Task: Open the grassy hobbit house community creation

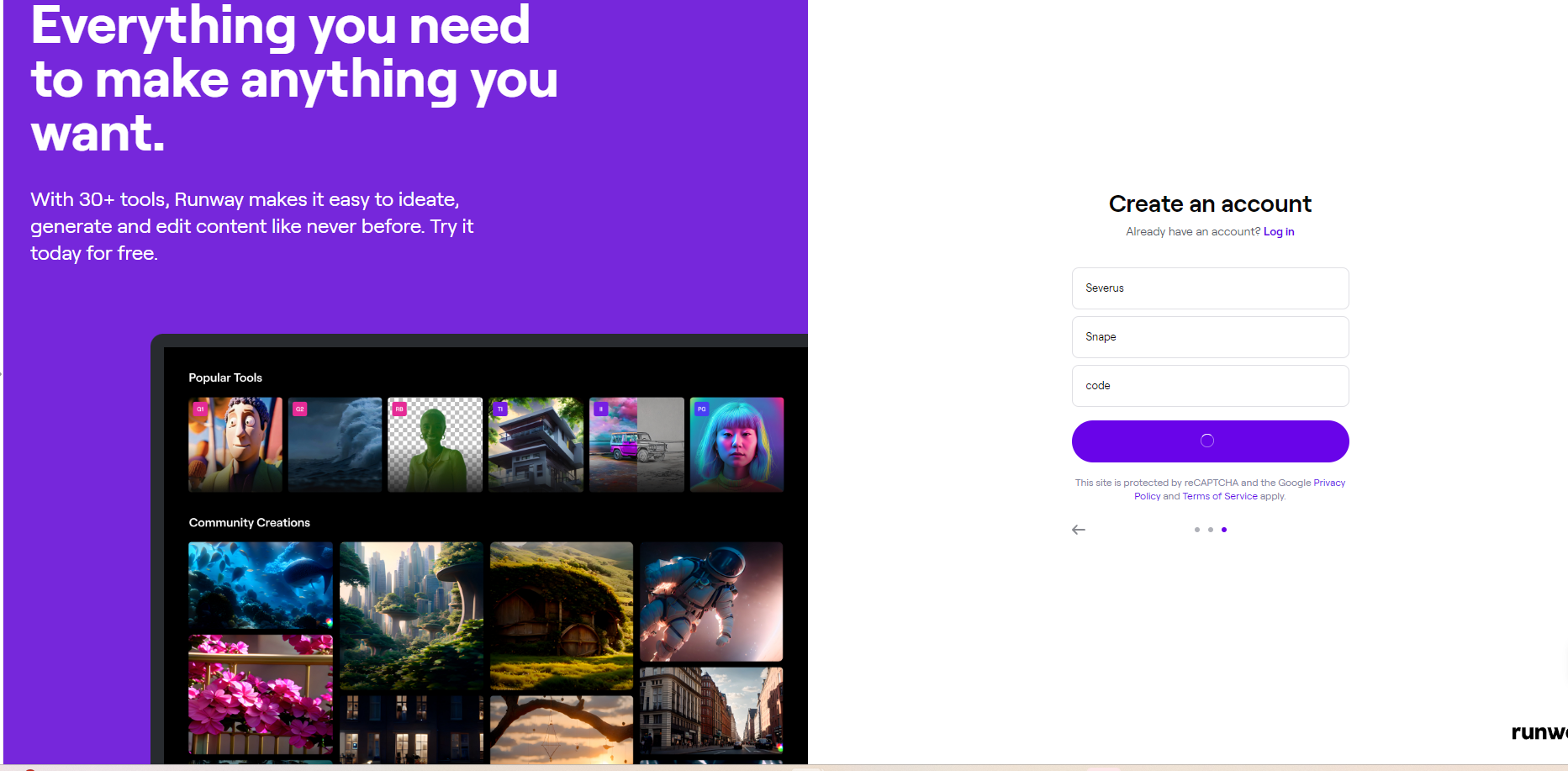Action: coord(562,616)
